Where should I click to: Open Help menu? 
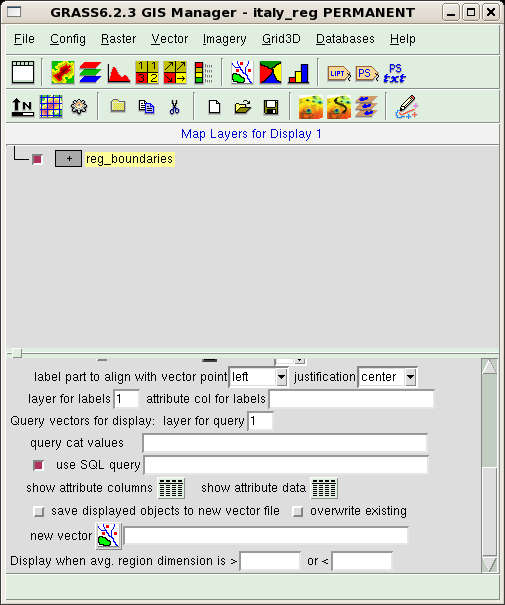tap(403, 39)
